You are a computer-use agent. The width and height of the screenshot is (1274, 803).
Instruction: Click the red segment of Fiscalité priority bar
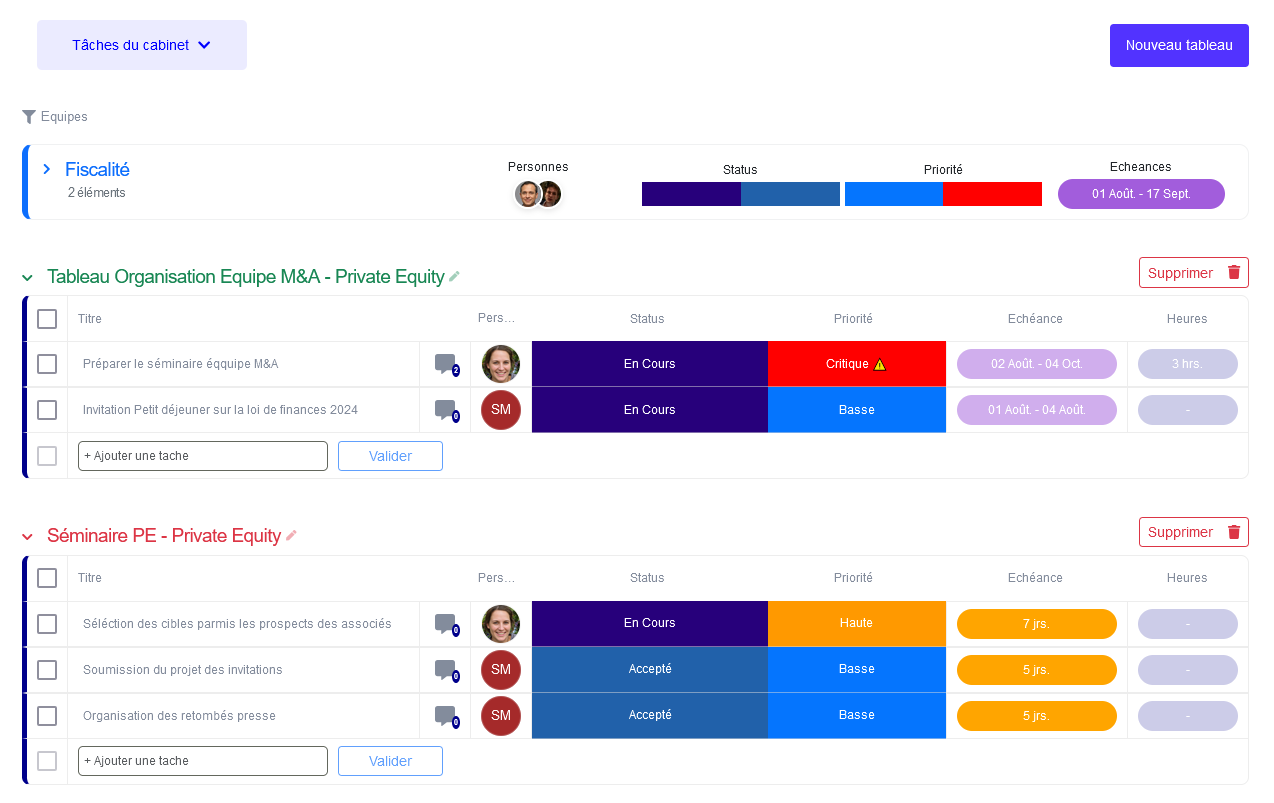point(993,194)
